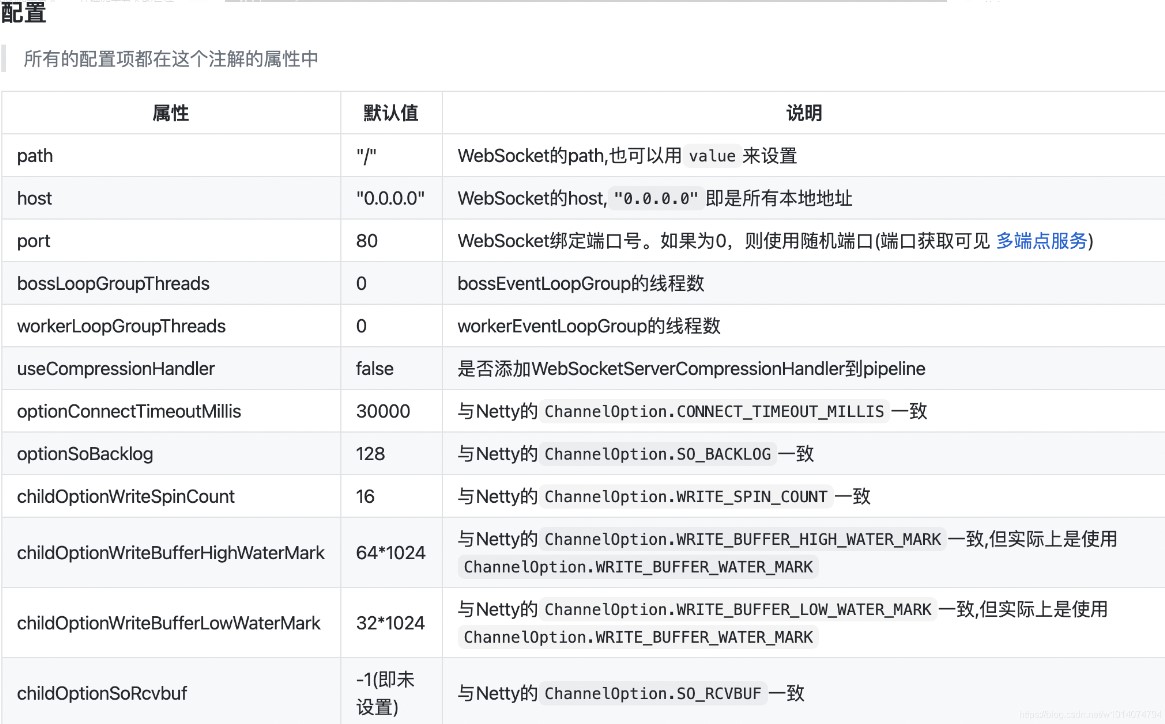Click the 属性 column header
This screenshot has width=1165, height=724.
(171, 113)
